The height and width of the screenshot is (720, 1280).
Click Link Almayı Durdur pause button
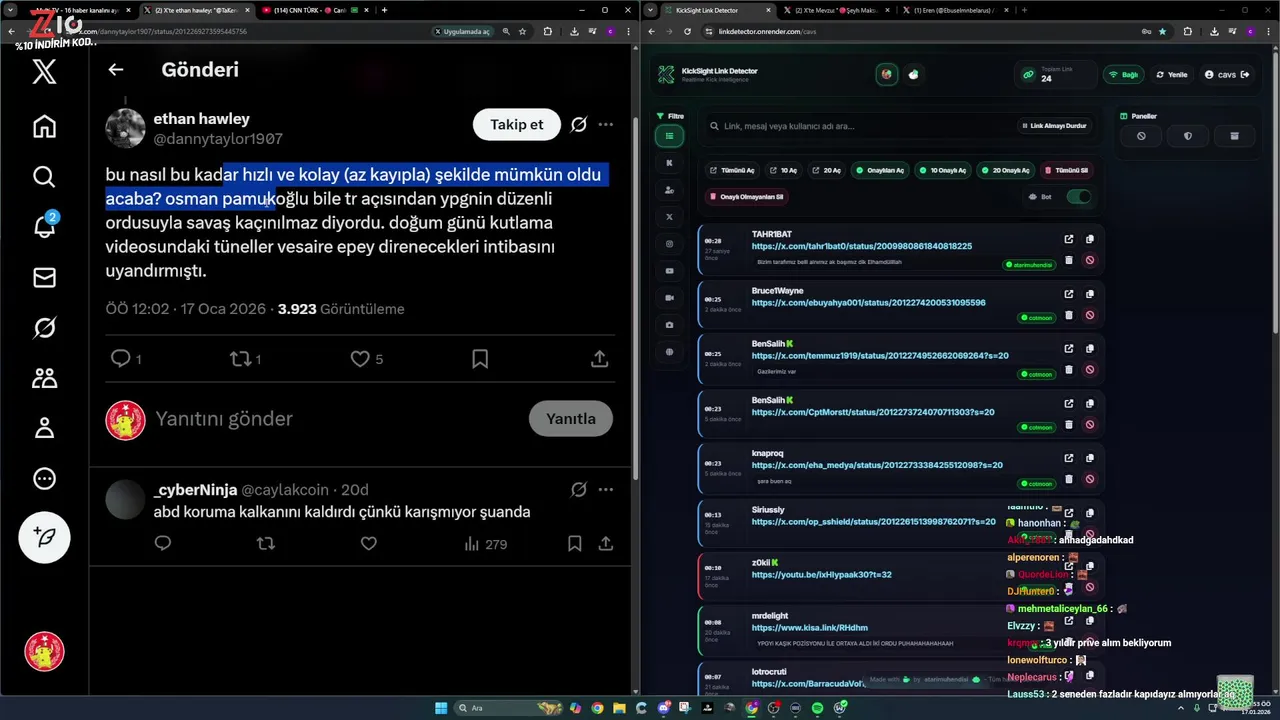point(1054,126)
